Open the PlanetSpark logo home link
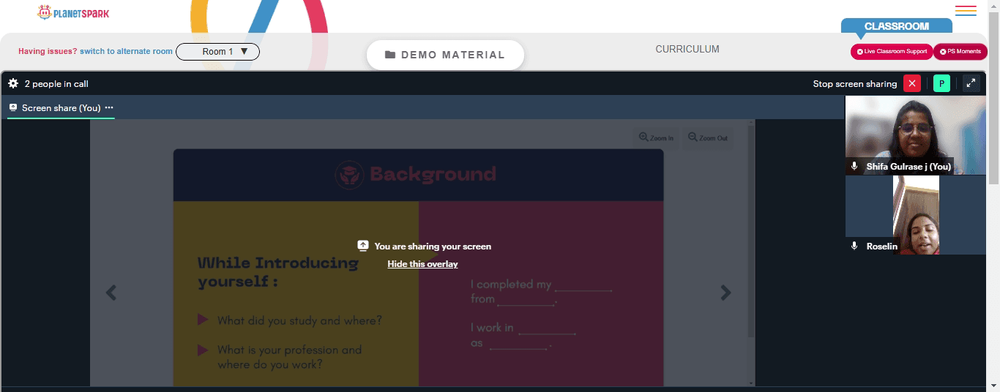This screenshot has height=392, width=1000. tap(73, 12)
